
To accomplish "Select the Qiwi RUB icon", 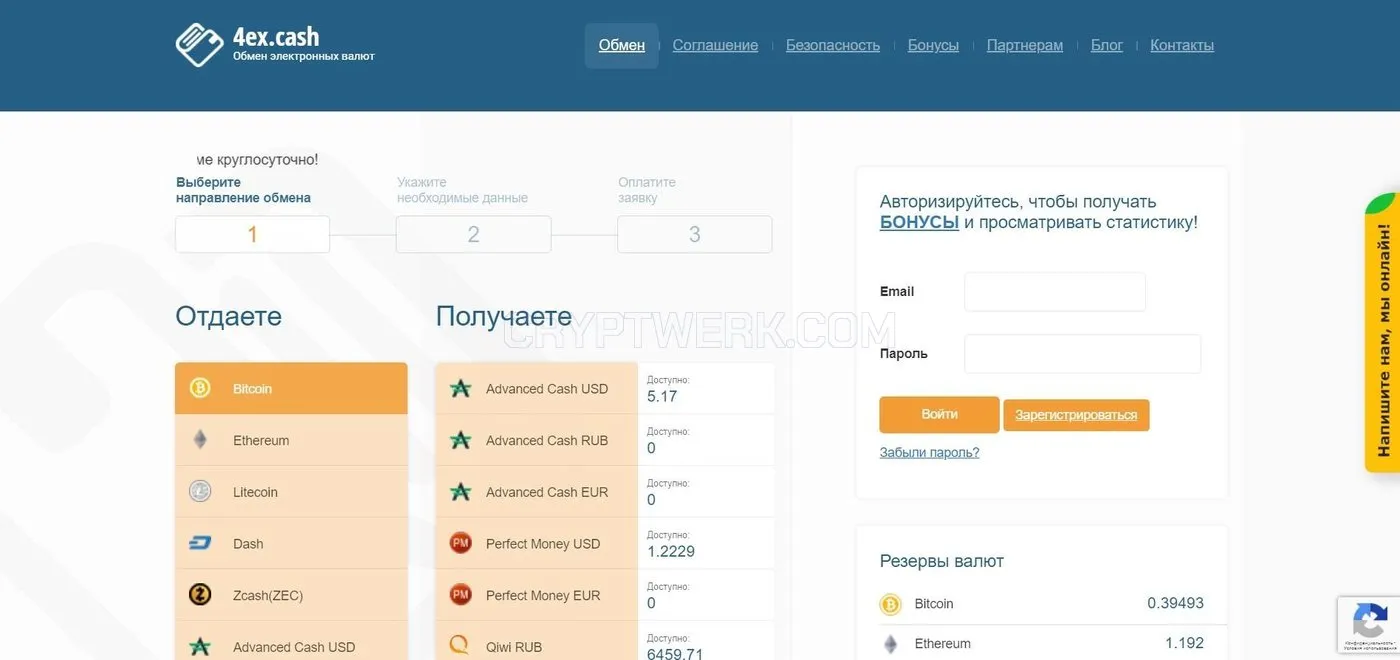I will pyautogui.click(x=460, y=647).
